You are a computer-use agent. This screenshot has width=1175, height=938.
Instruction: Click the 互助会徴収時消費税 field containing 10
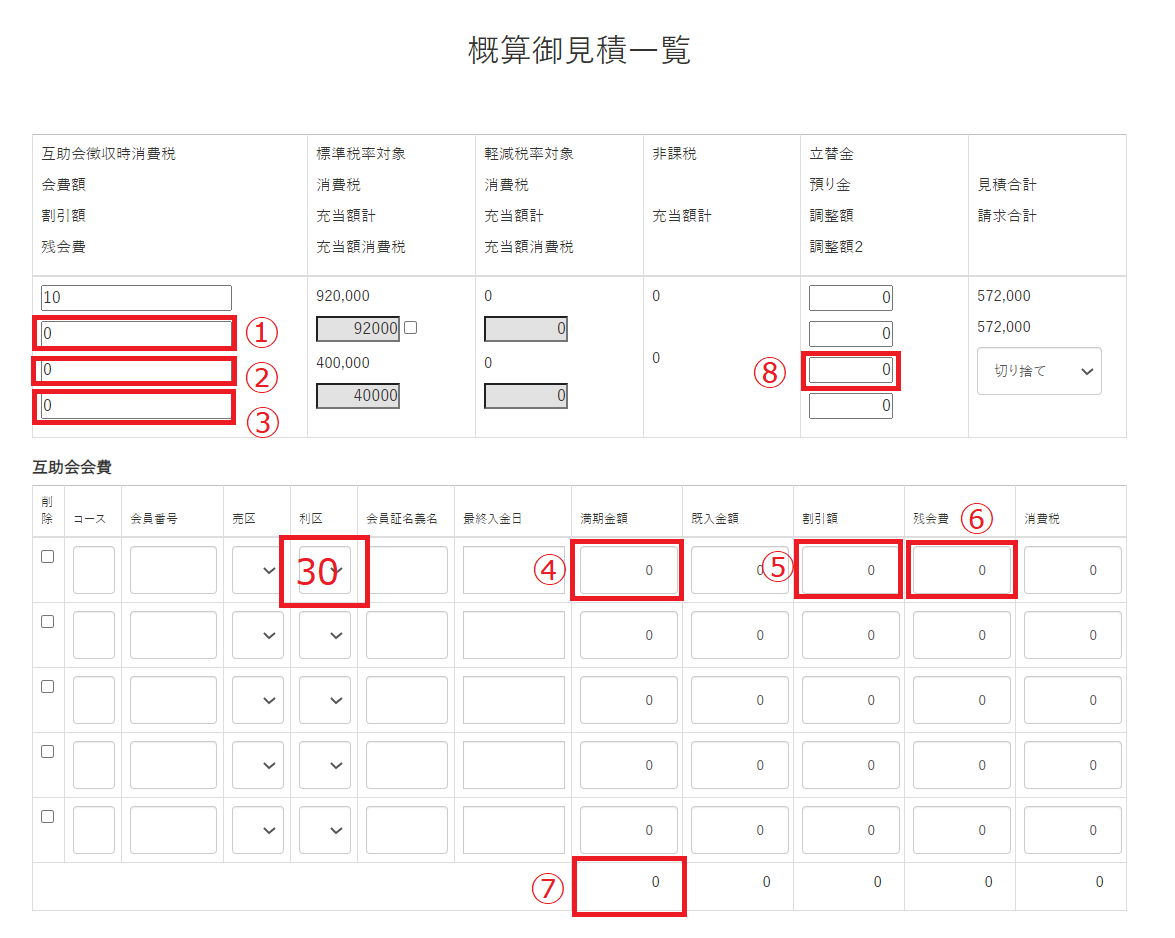click(136, 298)
